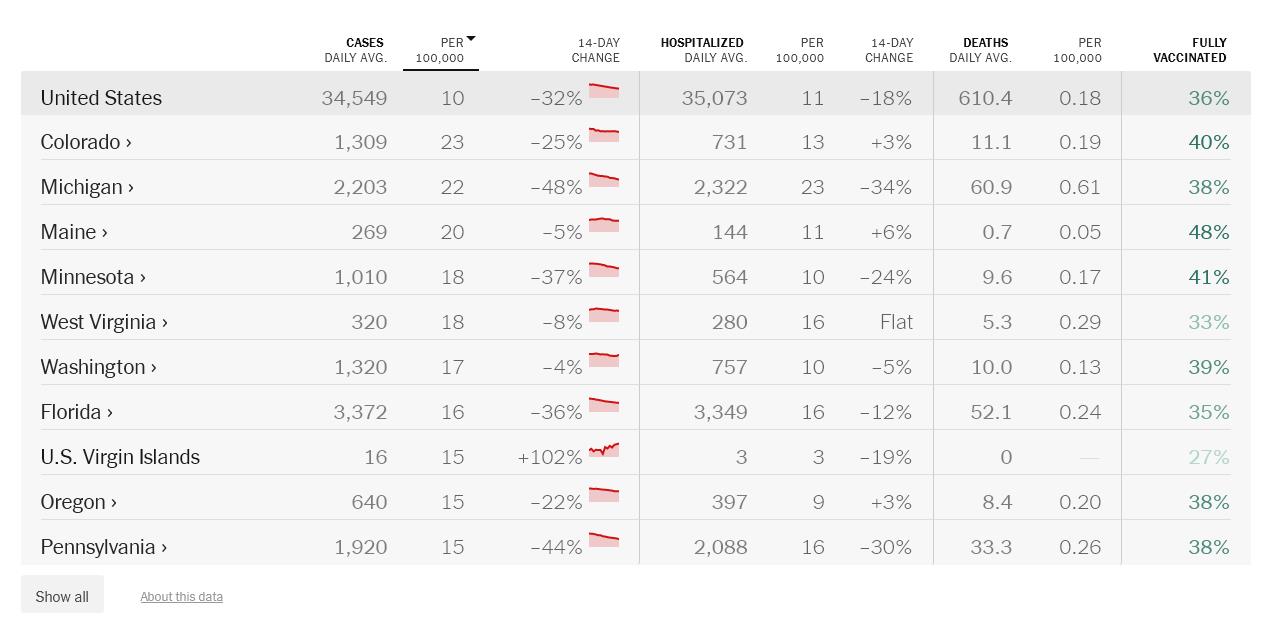Open the Colorado state page link
This screenshot has height=631, width=1267.
click(x=86, y=142)
